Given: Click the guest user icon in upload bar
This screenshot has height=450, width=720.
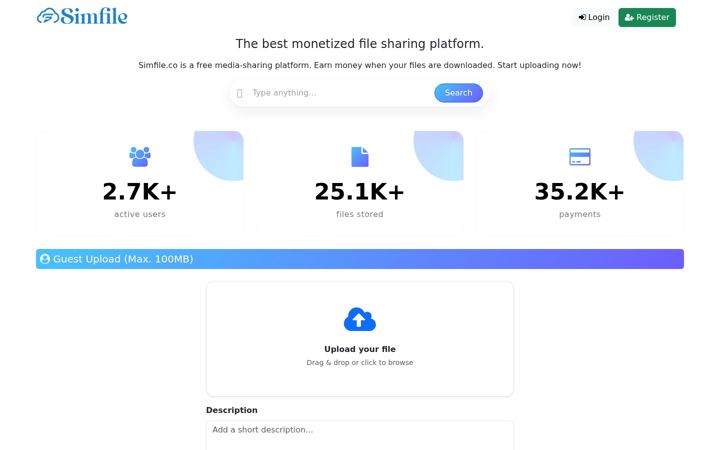Looking at the screenshot, I should (45, 259).
